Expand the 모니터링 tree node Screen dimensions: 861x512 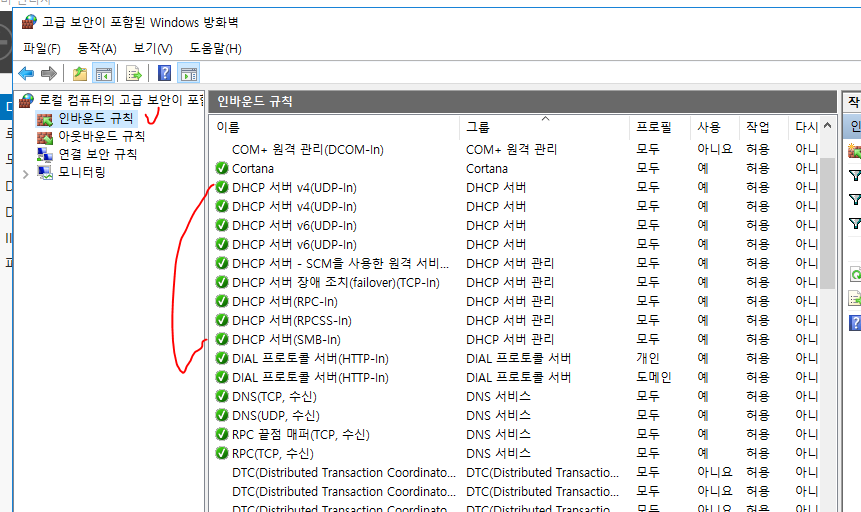[25, 174]
